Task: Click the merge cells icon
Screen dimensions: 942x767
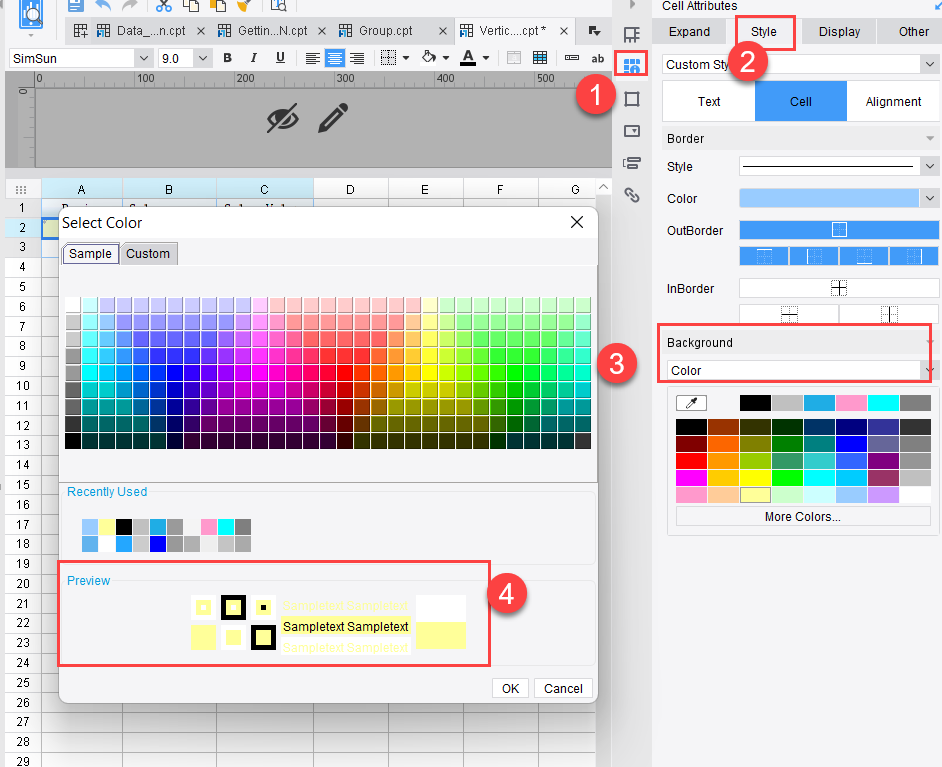Action: [x=514, y=58]
